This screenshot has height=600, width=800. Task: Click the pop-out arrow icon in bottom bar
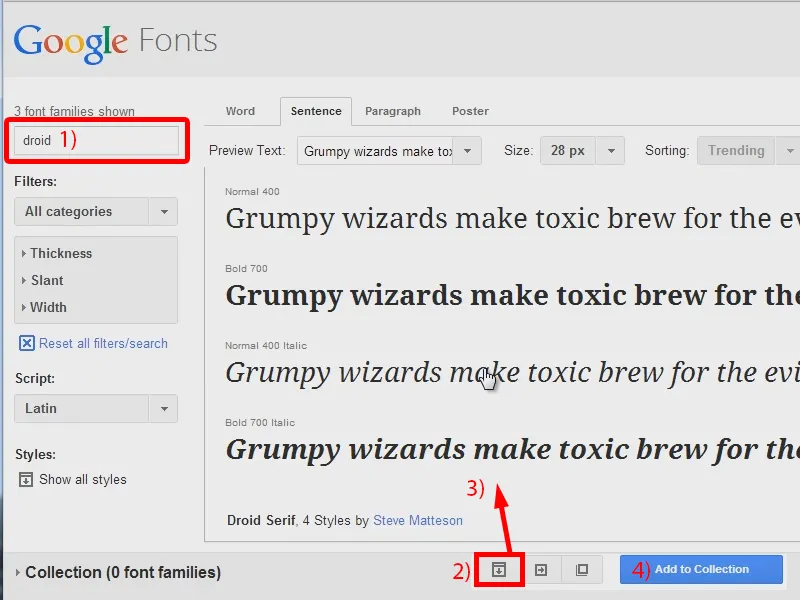(x=541, y=569)
